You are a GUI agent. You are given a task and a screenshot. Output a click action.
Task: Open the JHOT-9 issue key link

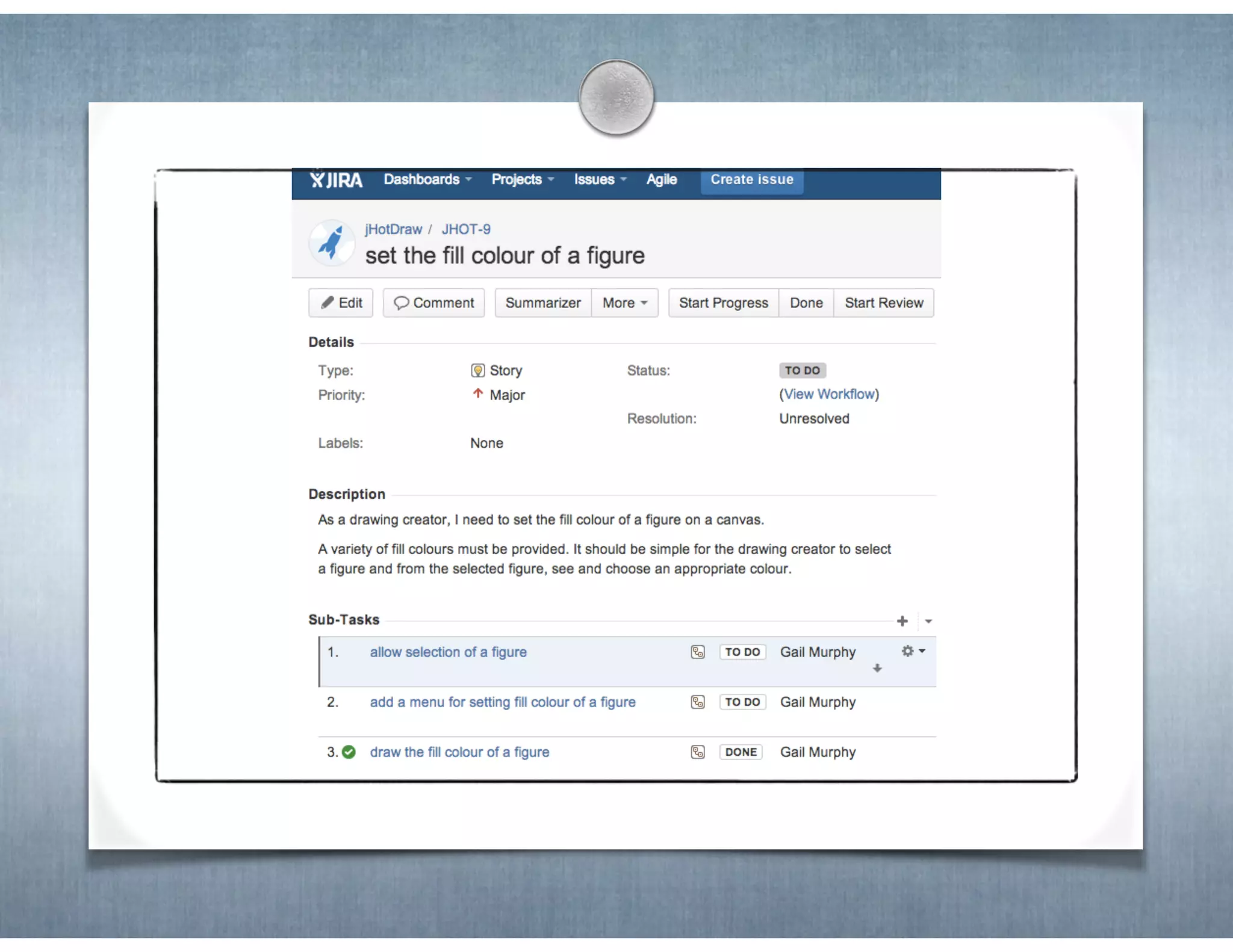point(466,229)
